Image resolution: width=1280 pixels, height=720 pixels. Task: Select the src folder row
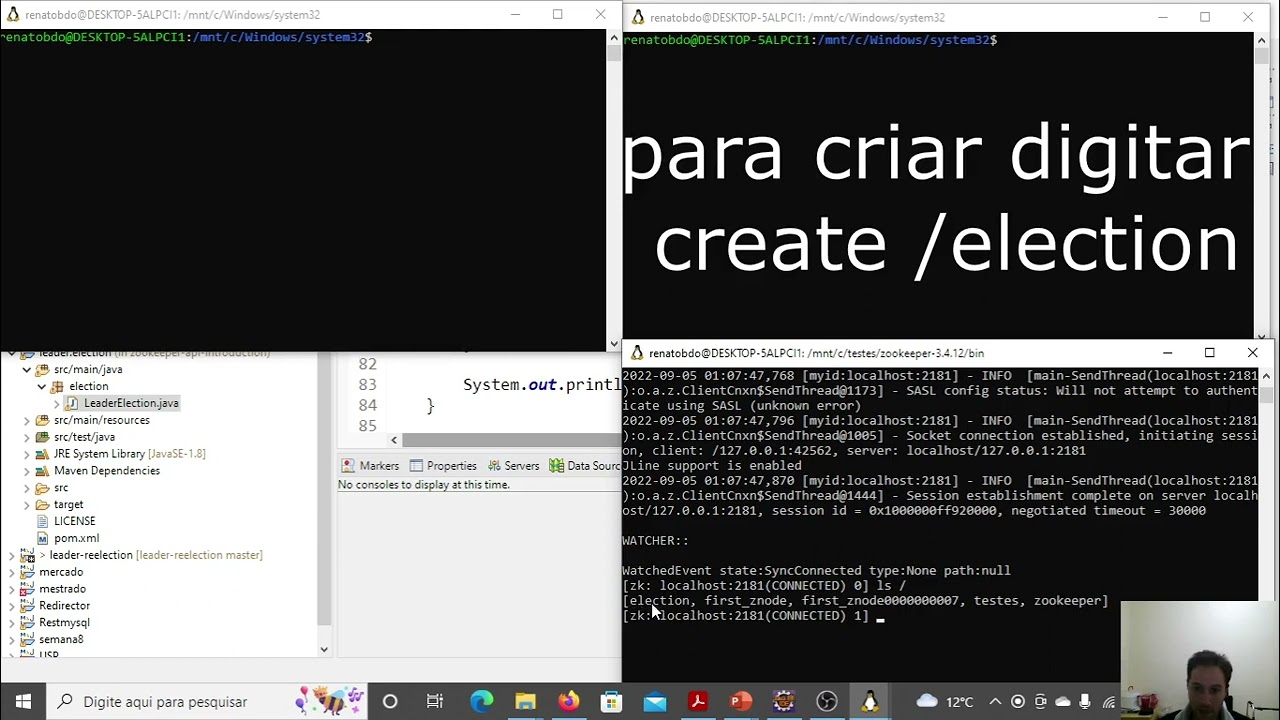click(61, 488)
